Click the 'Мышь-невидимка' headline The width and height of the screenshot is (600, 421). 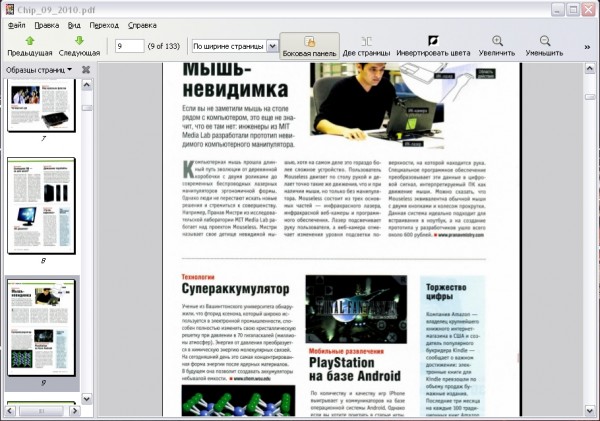pyautogui.click(x=235, y=80)
